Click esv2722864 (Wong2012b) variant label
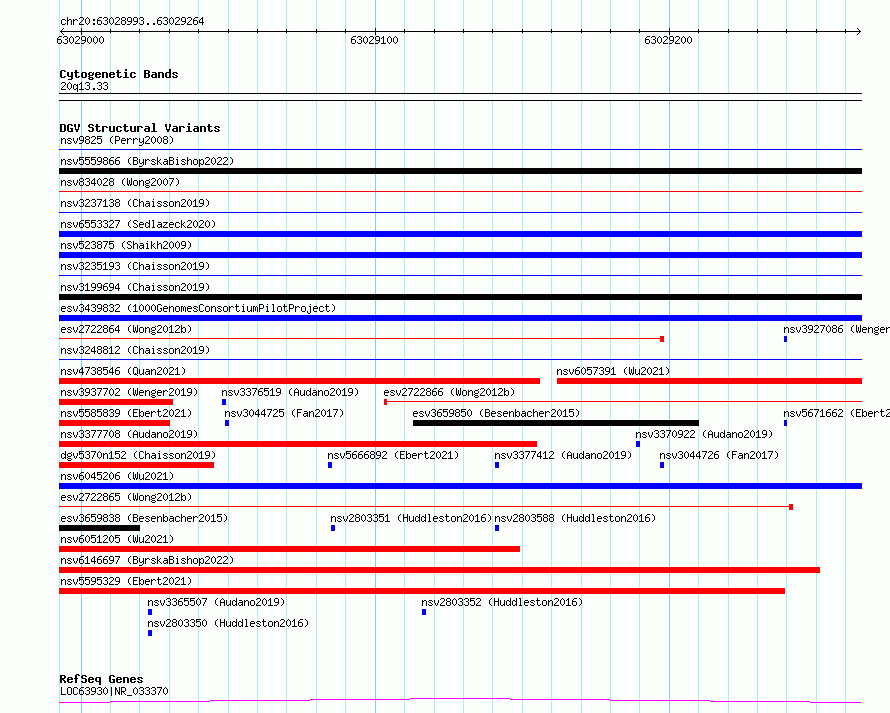 (x=126, y=329)
